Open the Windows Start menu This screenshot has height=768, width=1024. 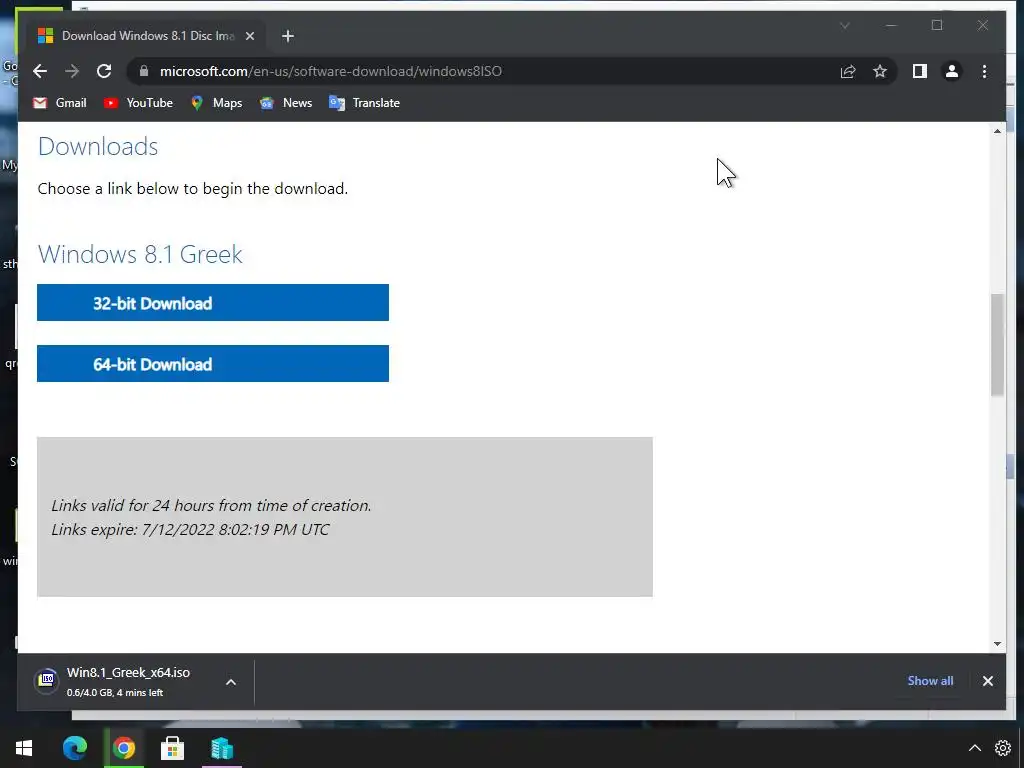point(24,748)
